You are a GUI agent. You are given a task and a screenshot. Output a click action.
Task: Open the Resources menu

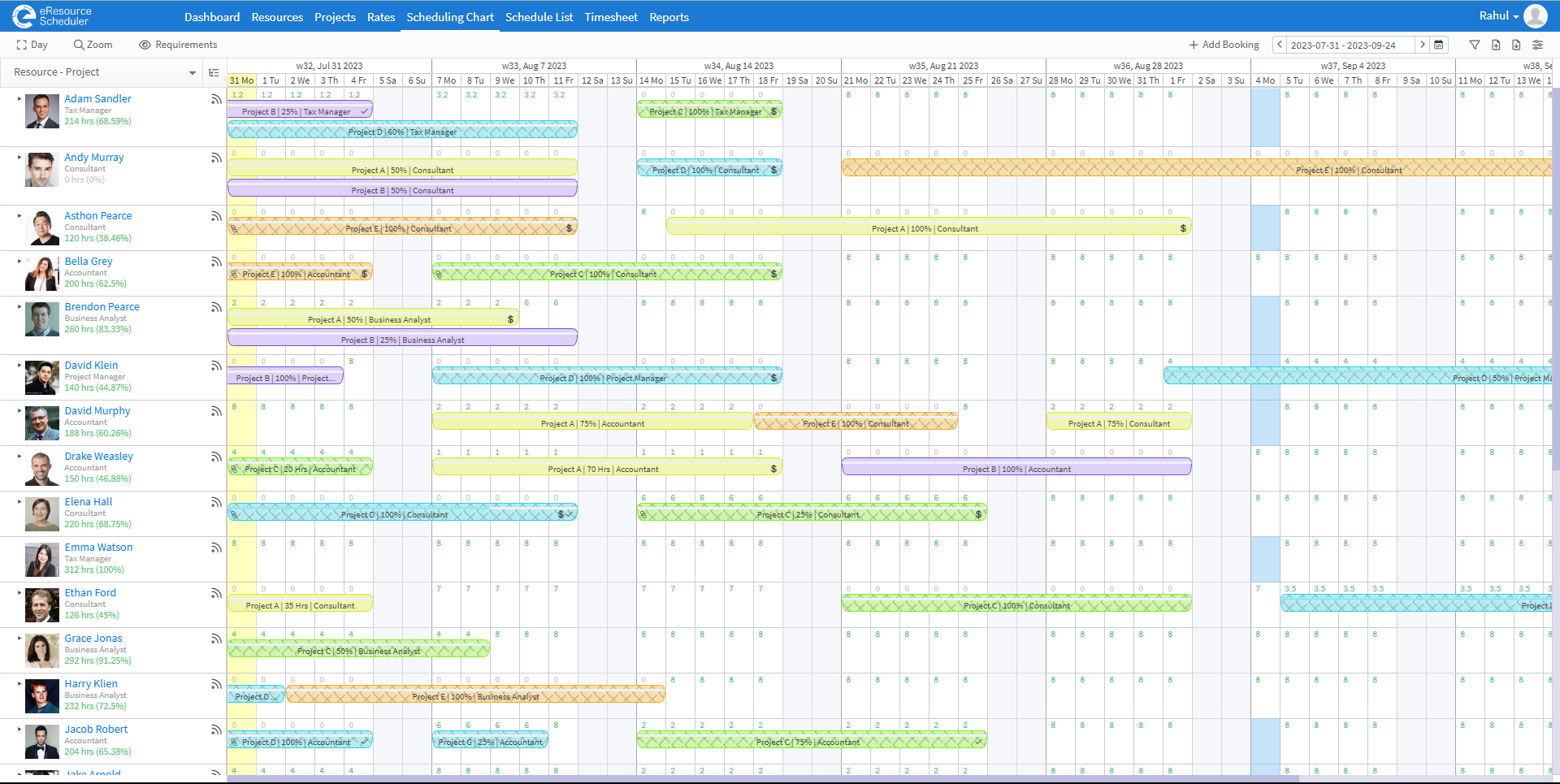(277, 17)
